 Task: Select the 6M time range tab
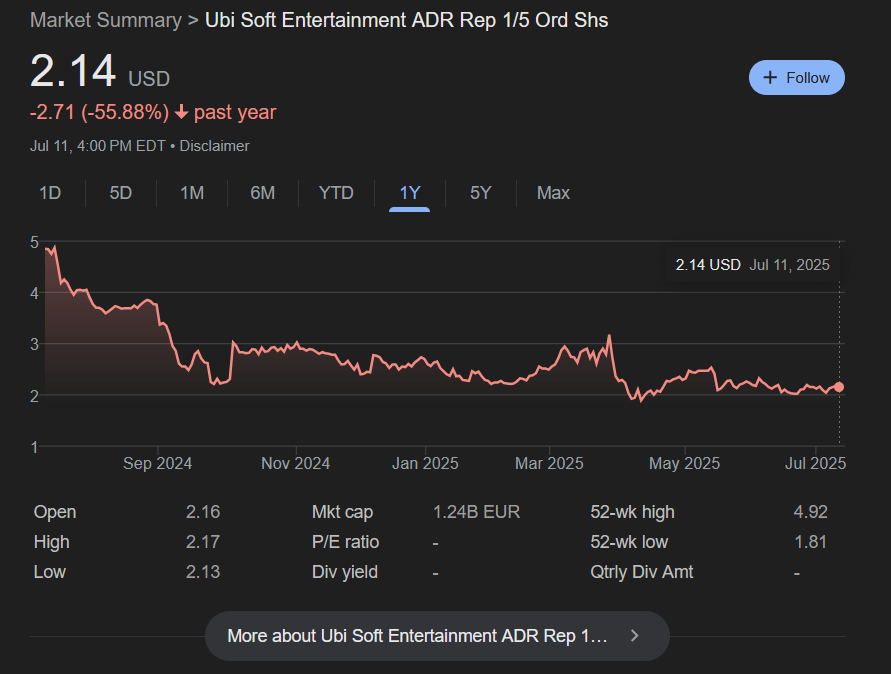pos(263,193)
